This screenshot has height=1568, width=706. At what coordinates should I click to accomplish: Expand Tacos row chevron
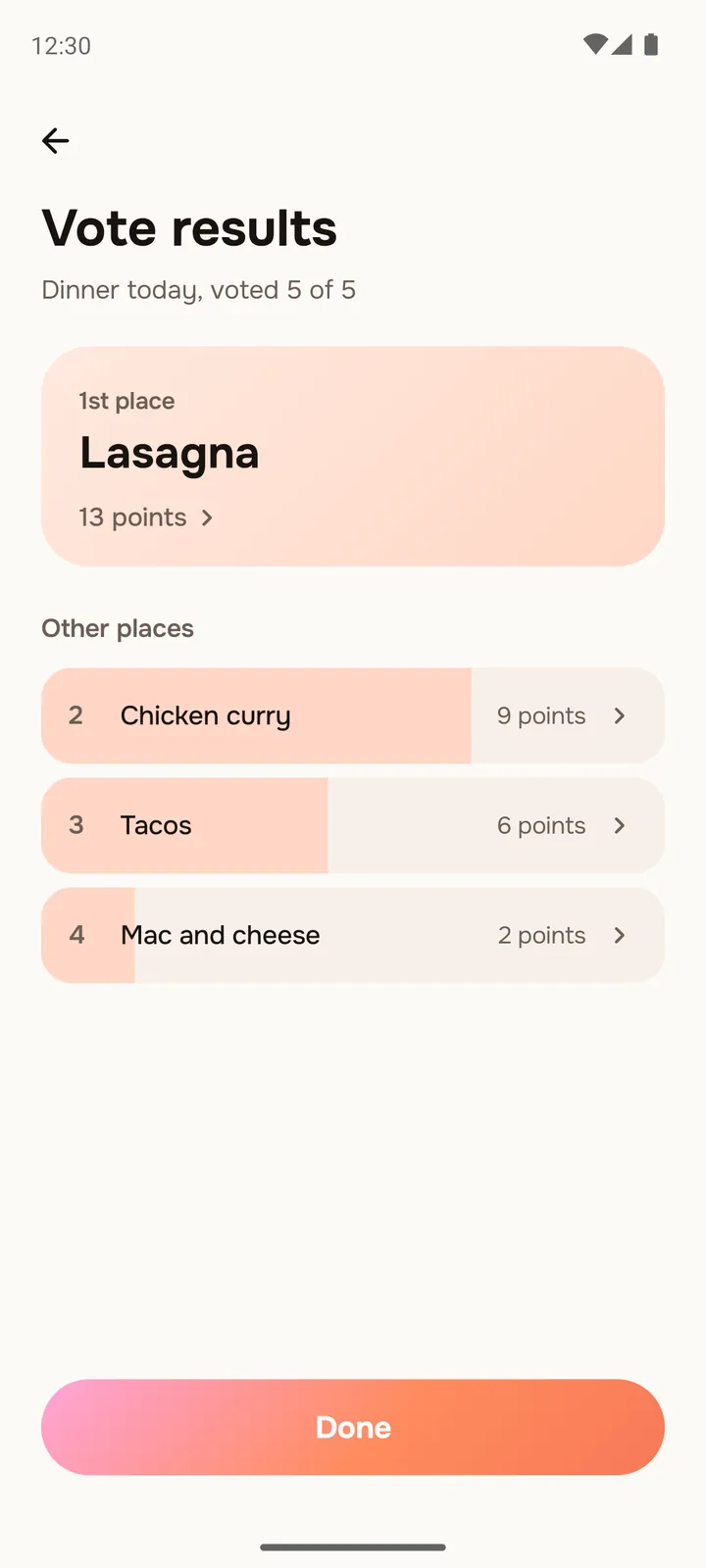(x=619, y=826)
